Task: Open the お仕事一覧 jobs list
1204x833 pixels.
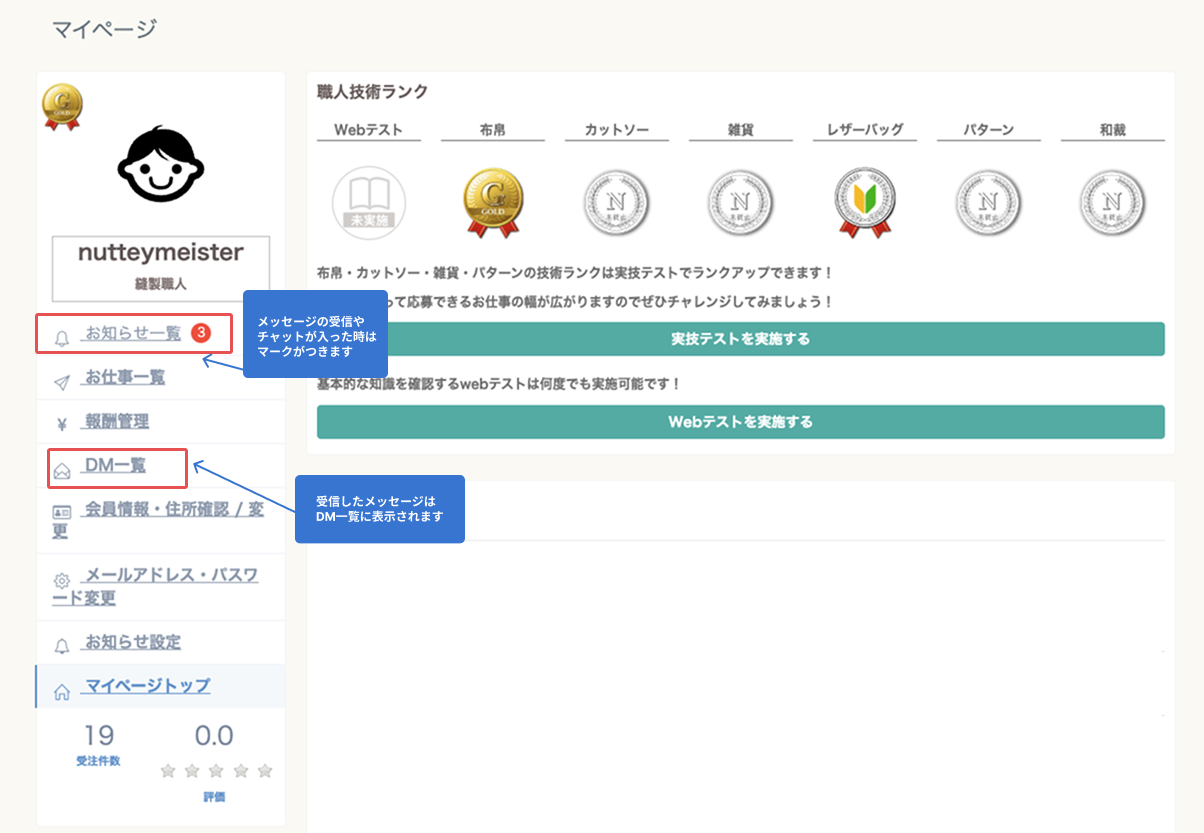Action: click(125, 377)
